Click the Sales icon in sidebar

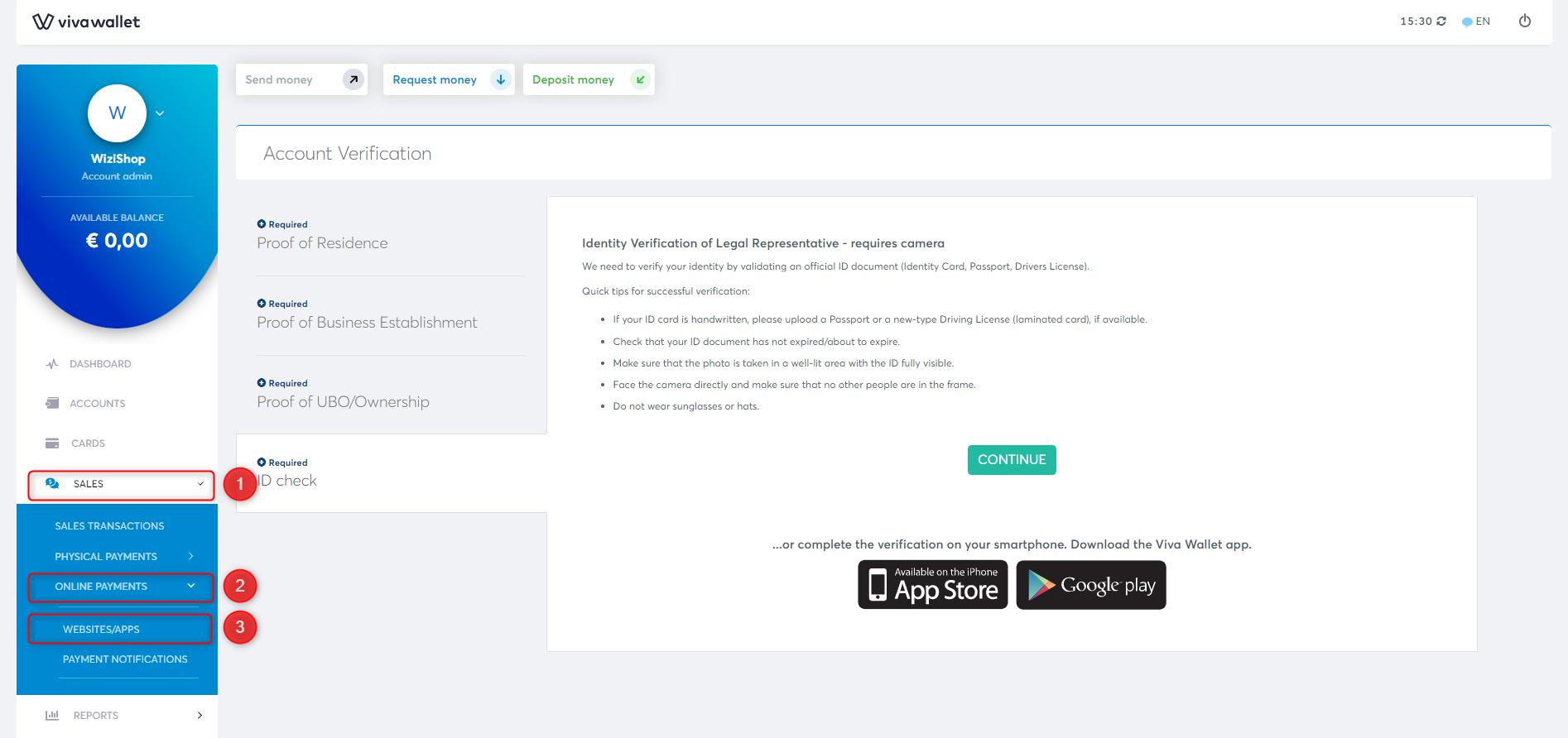click(x=52, y=484)
